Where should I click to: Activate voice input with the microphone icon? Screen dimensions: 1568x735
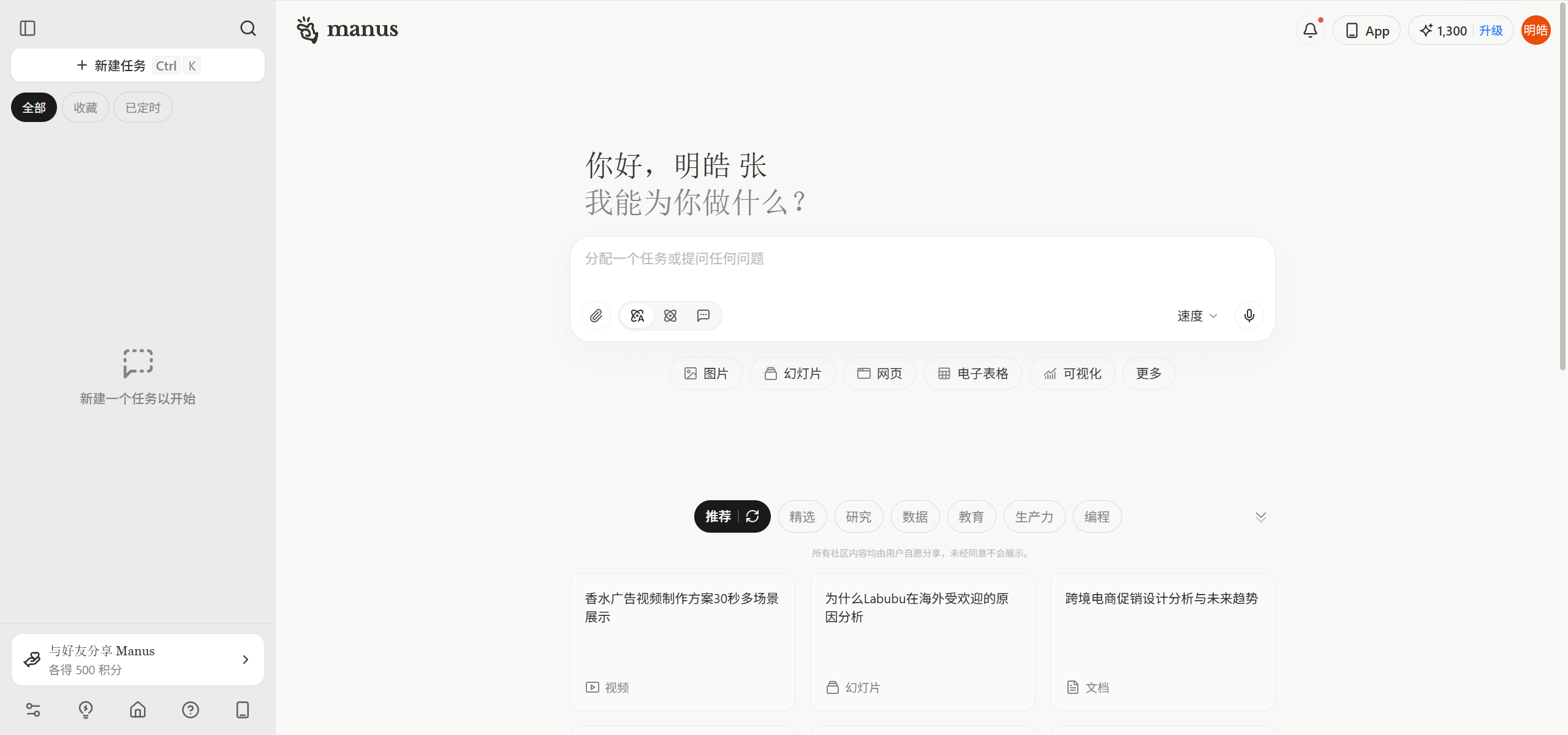[1248, 315]
